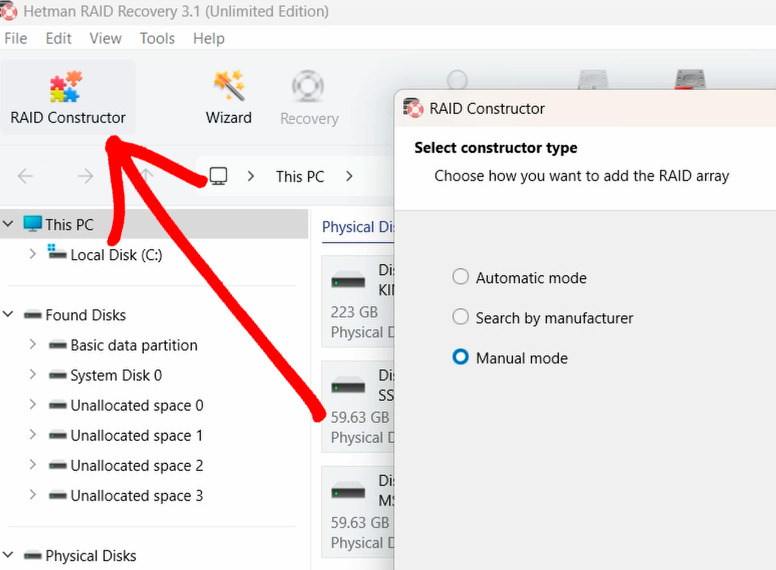Click Unallocated space 3 disk icon

57,495
